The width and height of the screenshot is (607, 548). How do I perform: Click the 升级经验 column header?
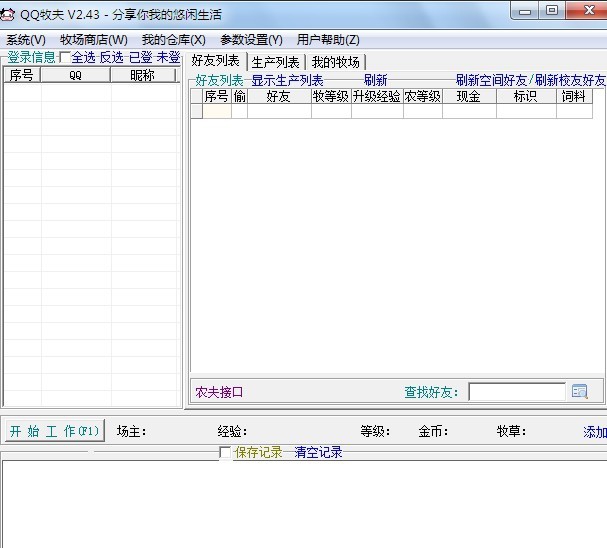click(x=377, y=96)
